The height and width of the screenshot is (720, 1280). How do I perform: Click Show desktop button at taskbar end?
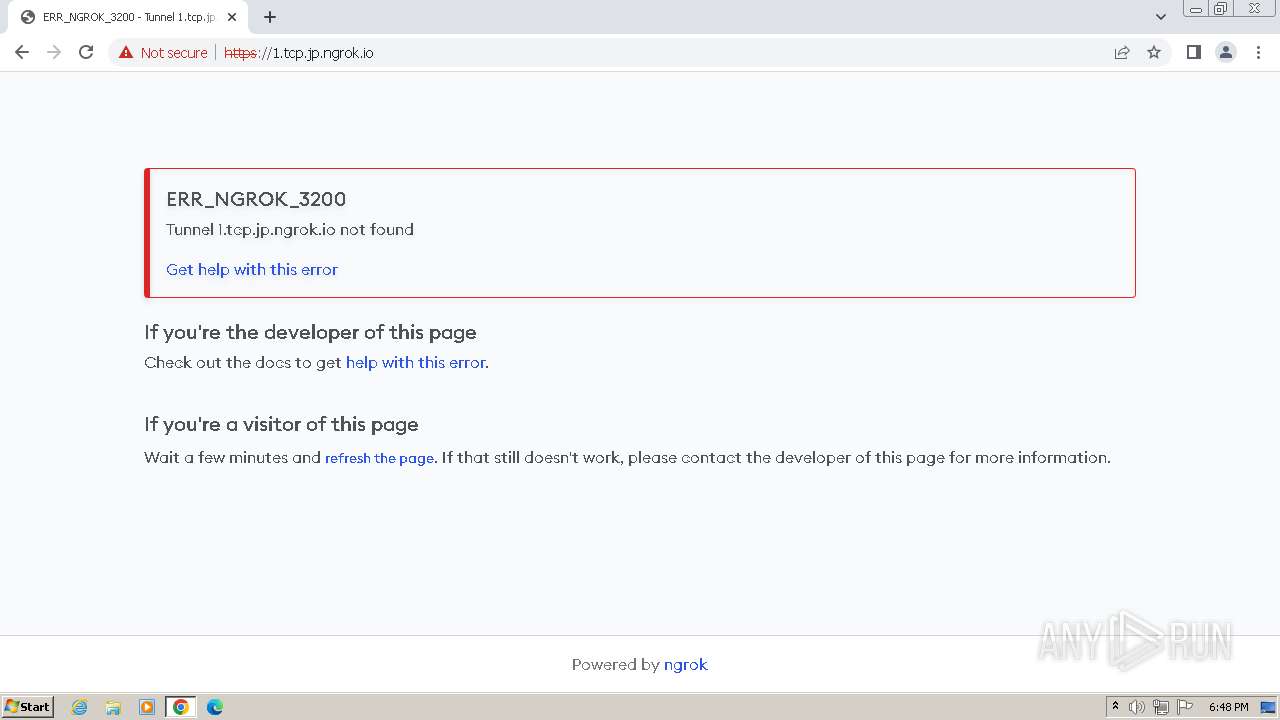(x=1269, y=707)
